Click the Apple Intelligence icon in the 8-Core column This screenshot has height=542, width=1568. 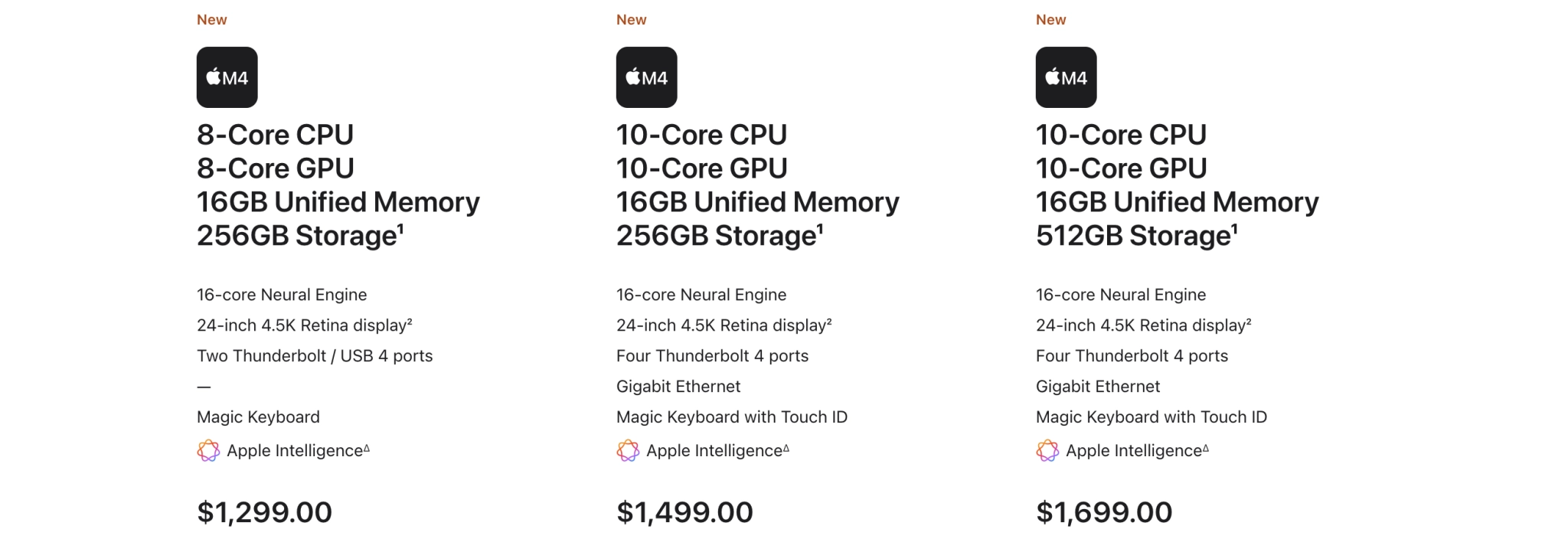(208, 451)
